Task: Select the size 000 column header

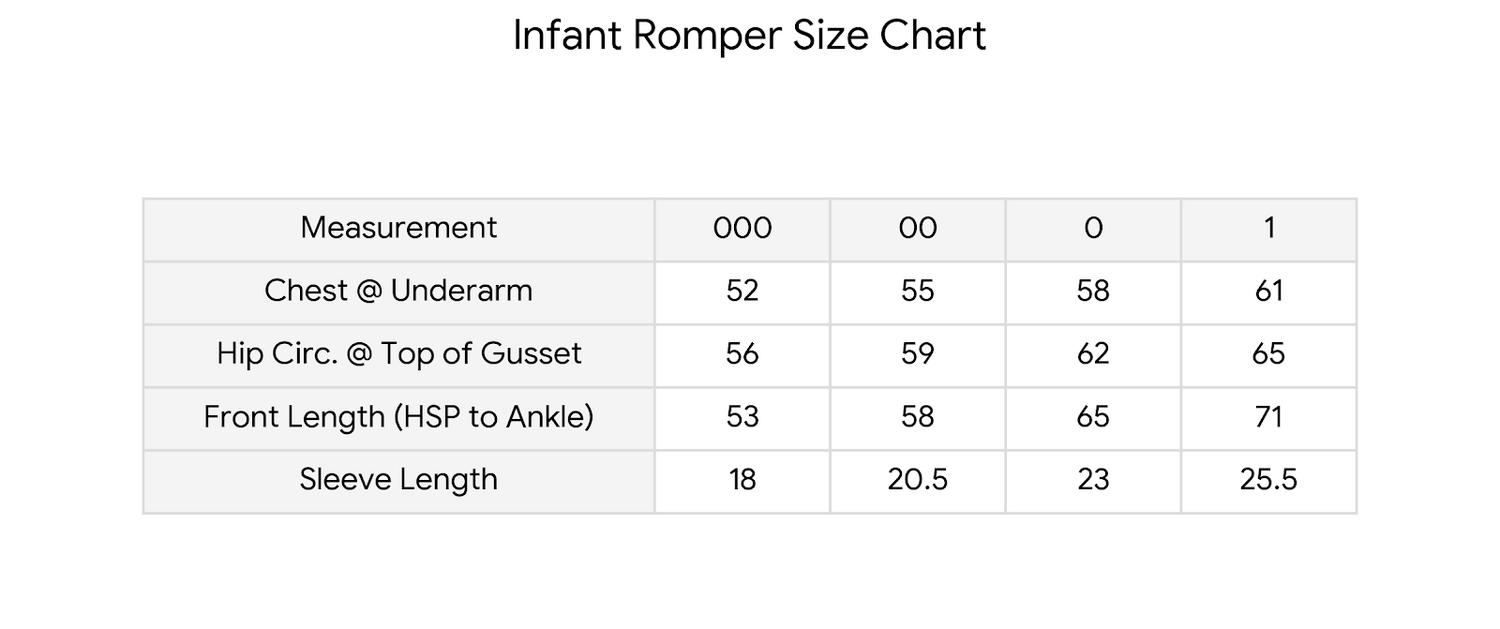Action: pos(742,228)
